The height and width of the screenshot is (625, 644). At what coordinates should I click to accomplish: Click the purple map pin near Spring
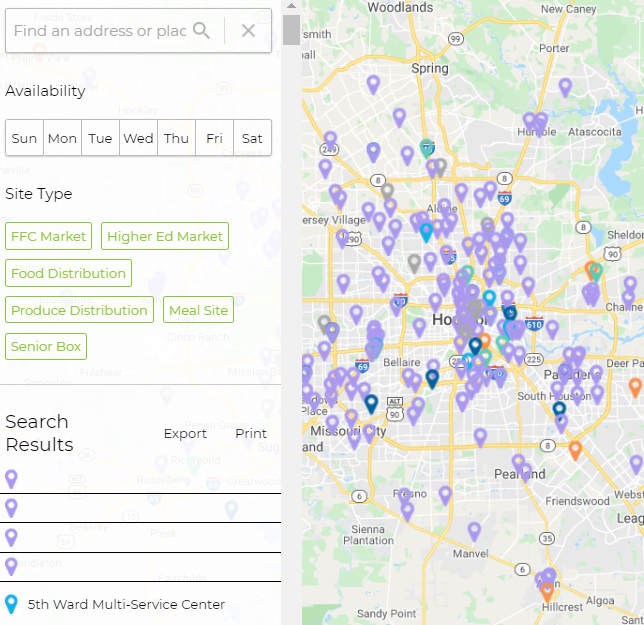(x=373, y=84)
